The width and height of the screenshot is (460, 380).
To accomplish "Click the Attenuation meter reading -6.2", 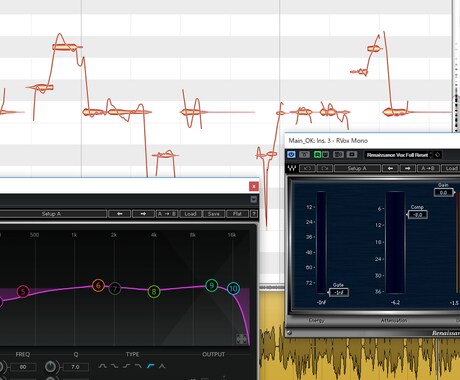I will point(395,303).
